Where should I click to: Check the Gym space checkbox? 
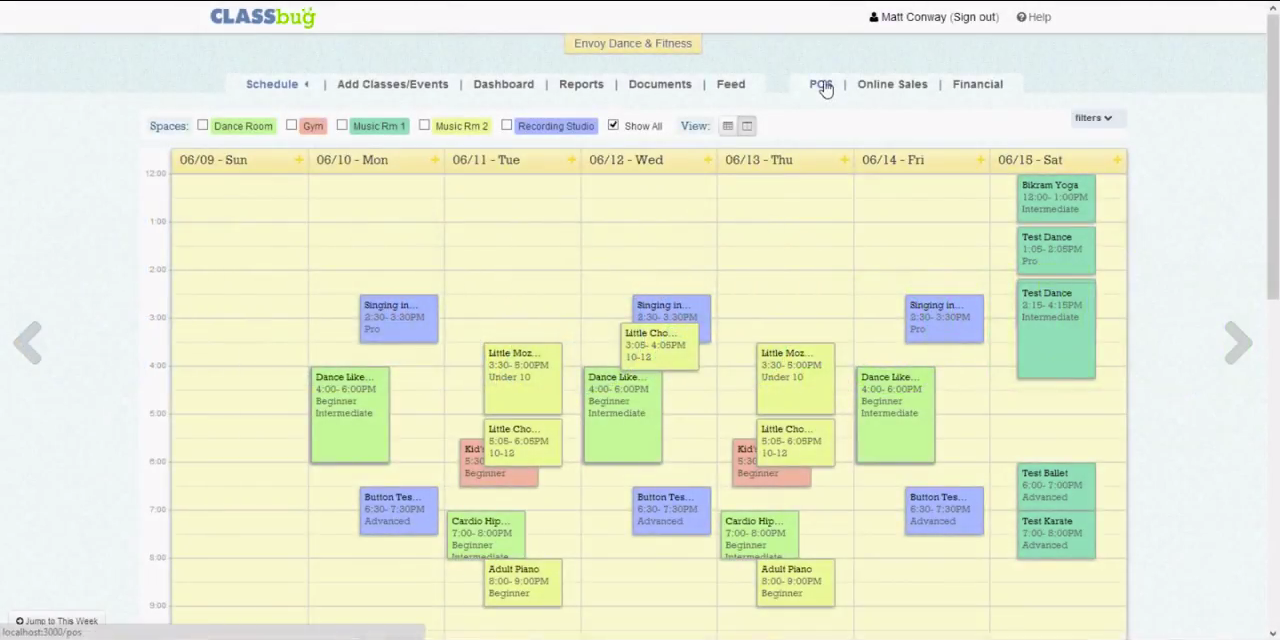point(291,125)
